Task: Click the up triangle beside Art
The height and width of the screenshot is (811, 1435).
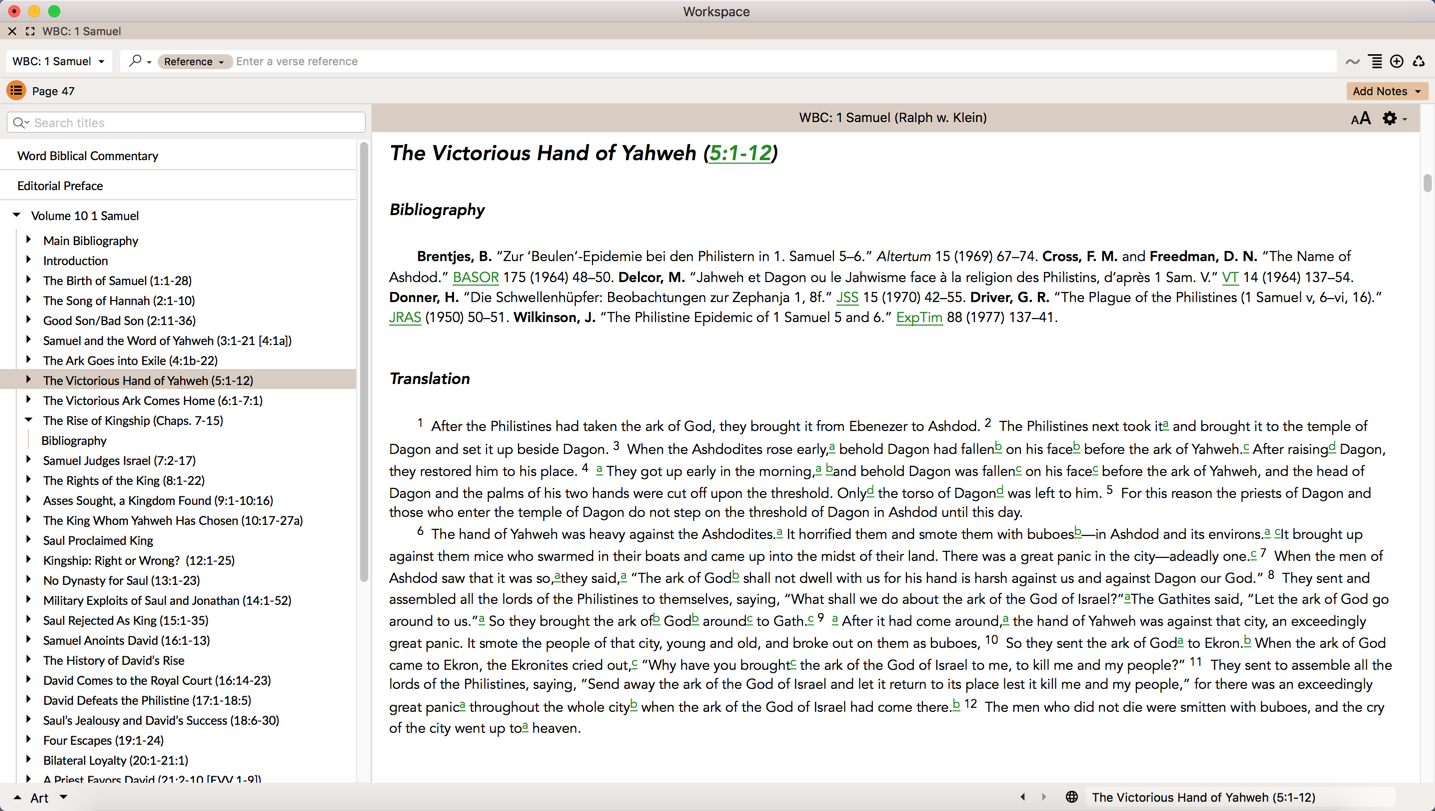Action: click(17, 798)
